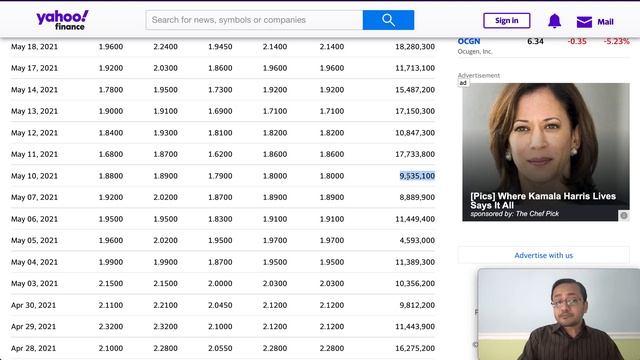Screen dimensions: 640x360
Task: Click OCGN percent change -5.23%
Action: click(616, 41)
